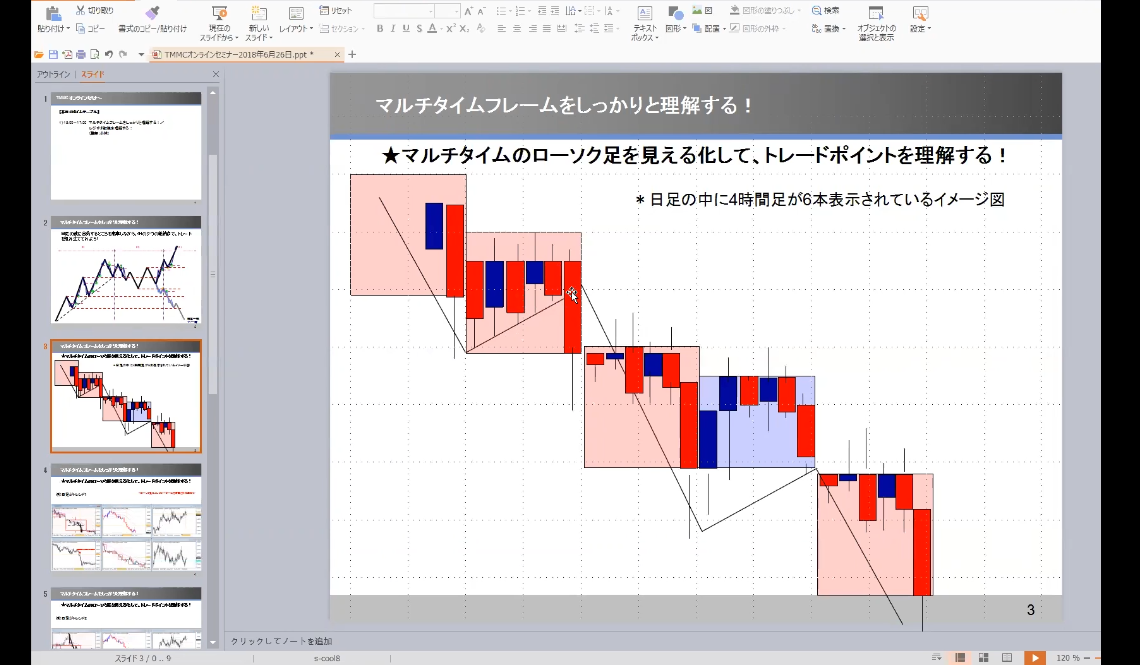Select the Format Painter brush icon
Viewport: 1140px width, 665px height.
(x=151, y=13)
